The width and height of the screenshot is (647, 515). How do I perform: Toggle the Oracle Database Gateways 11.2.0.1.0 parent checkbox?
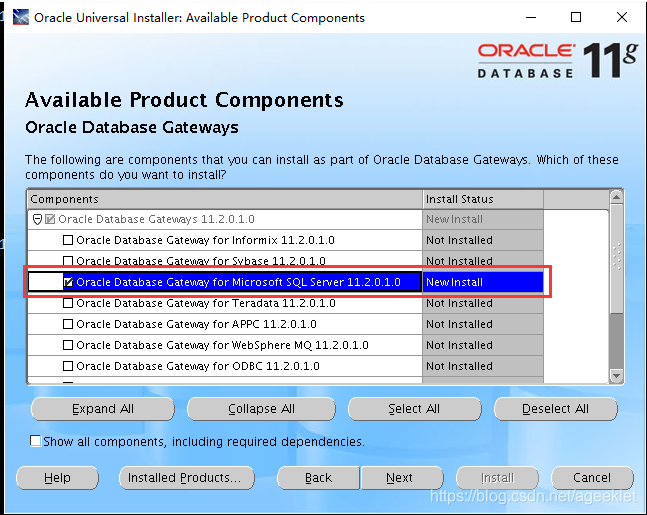[x=50, y=219]
